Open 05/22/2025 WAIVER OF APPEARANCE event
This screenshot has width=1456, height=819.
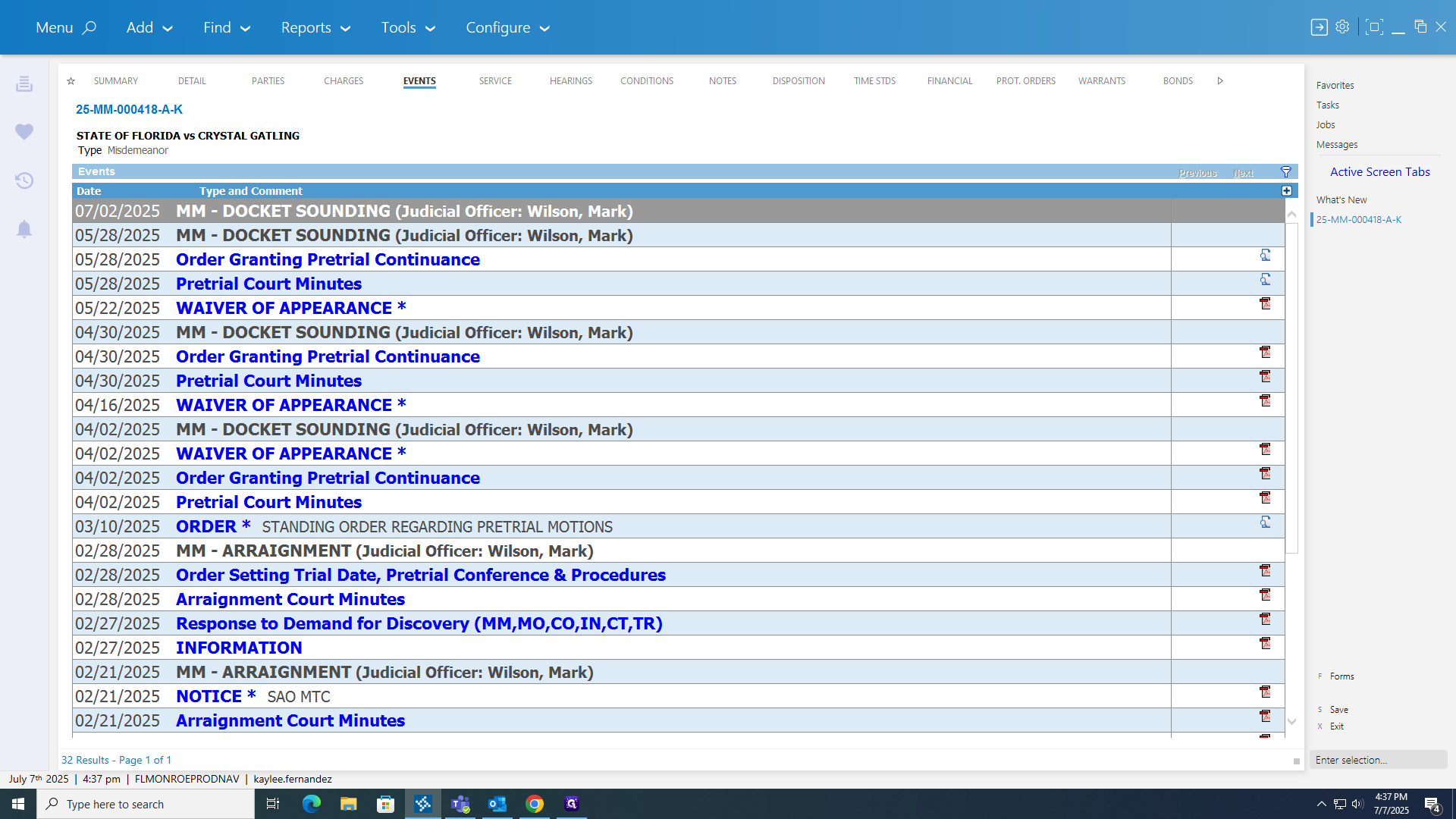pos(291,308)
